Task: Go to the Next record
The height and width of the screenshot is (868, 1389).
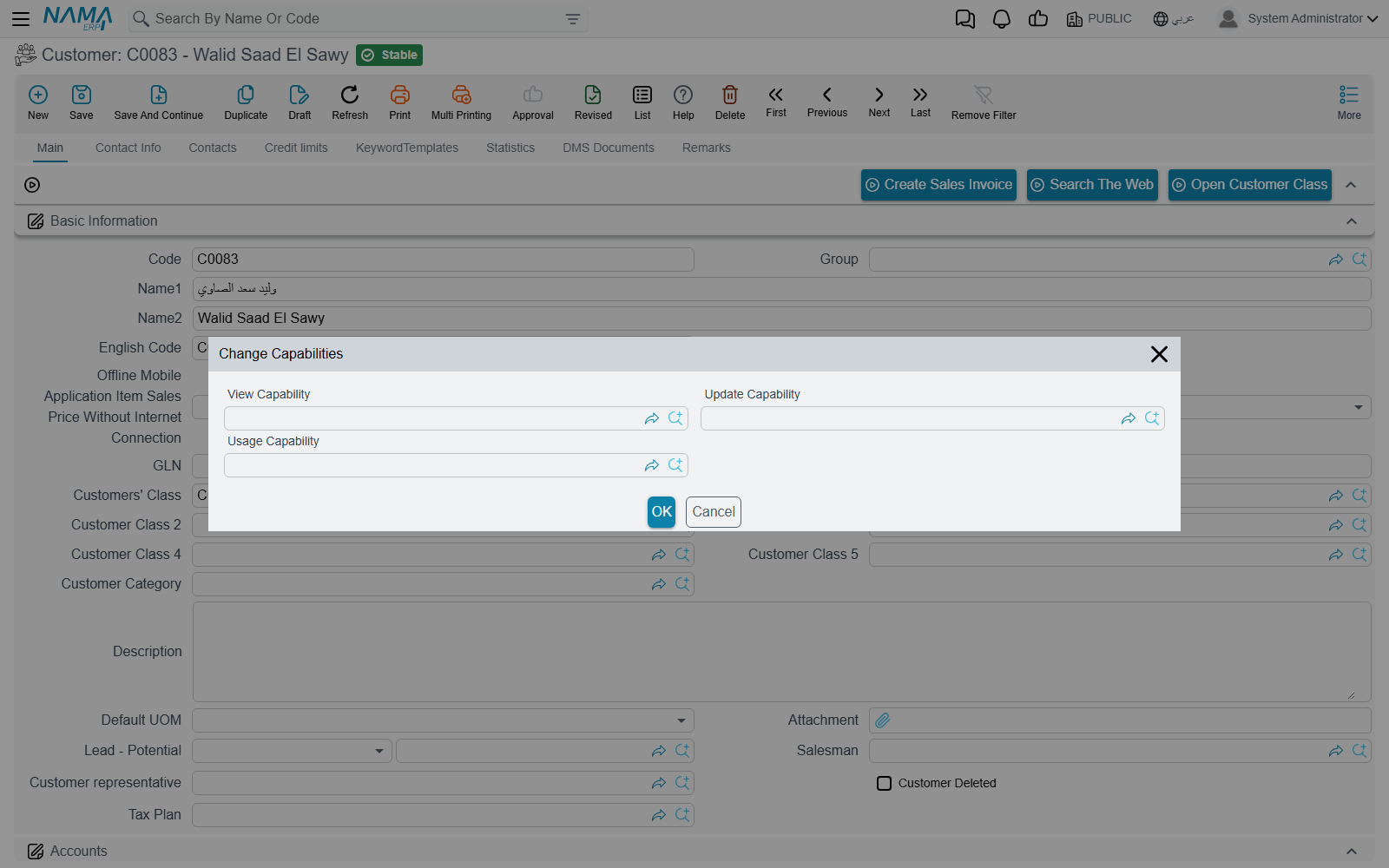Action: tap(879, 102)
